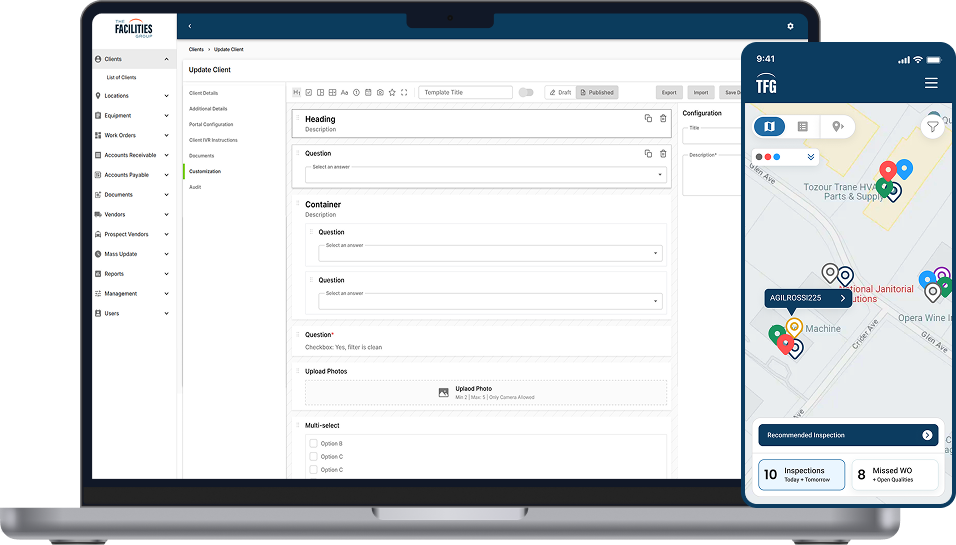Open the hamburger menu in TFG mobile app
956x545 pixels.
point(931,83)
